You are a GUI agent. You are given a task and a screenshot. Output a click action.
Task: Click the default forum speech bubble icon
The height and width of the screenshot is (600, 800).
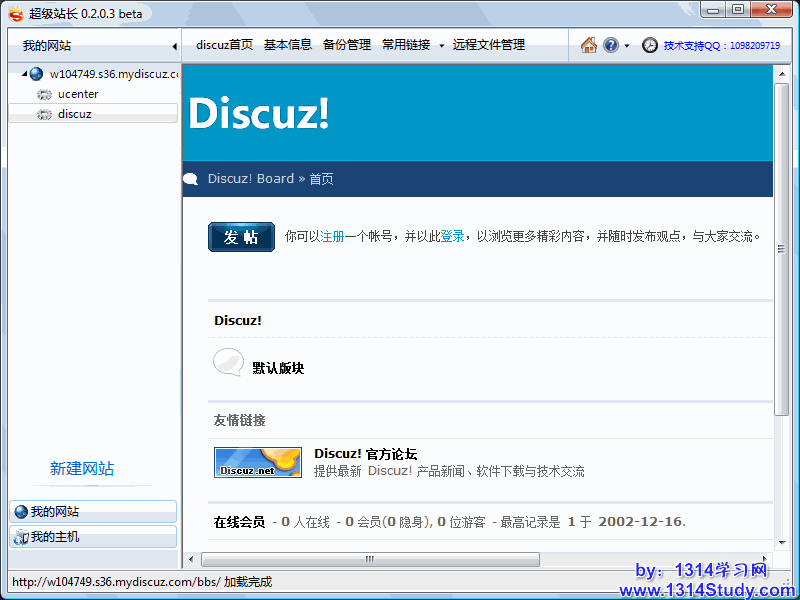tap(228, 363)
